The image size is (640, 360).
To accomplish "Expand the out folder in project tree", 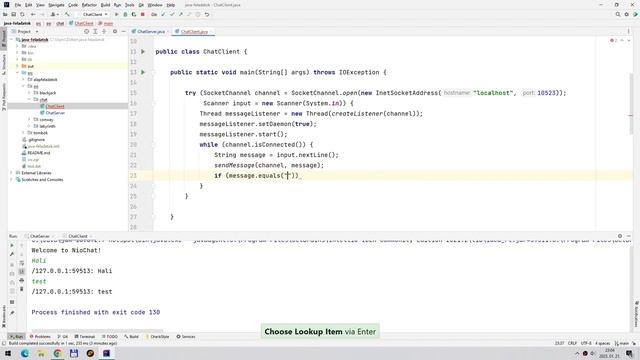I will [18, 66].
